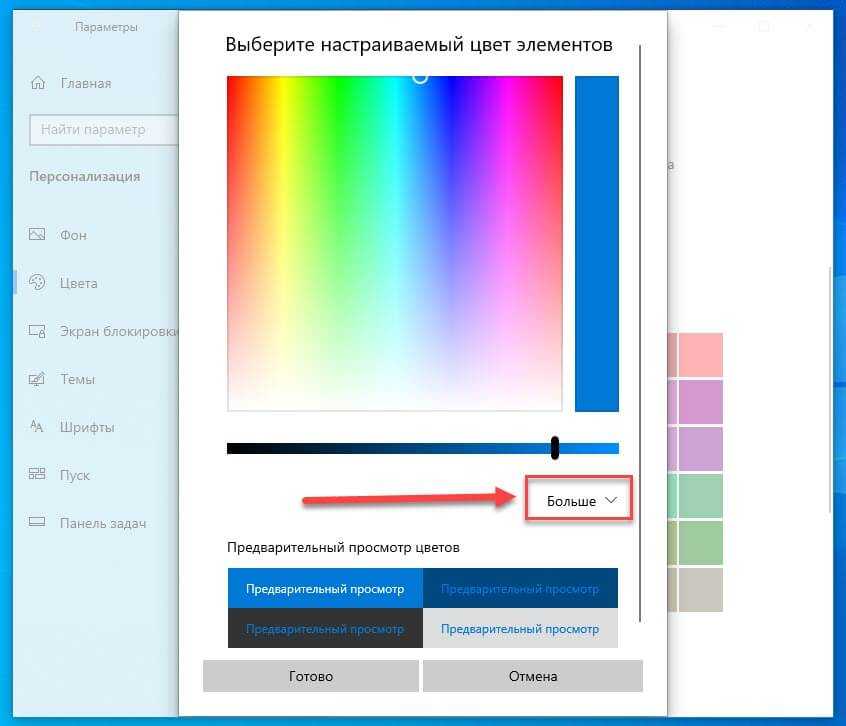Click the Lock screen (Экран блокировки) icon

click(38, 331)
